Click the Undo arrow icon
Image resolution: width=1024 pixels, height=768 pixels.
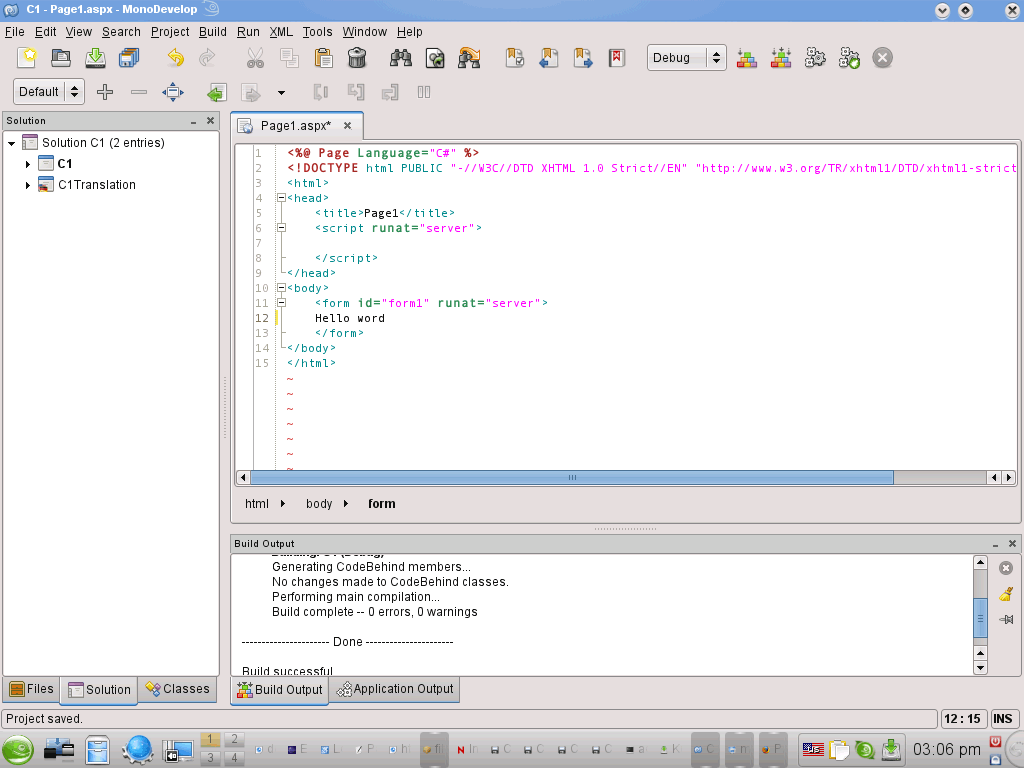176,58
